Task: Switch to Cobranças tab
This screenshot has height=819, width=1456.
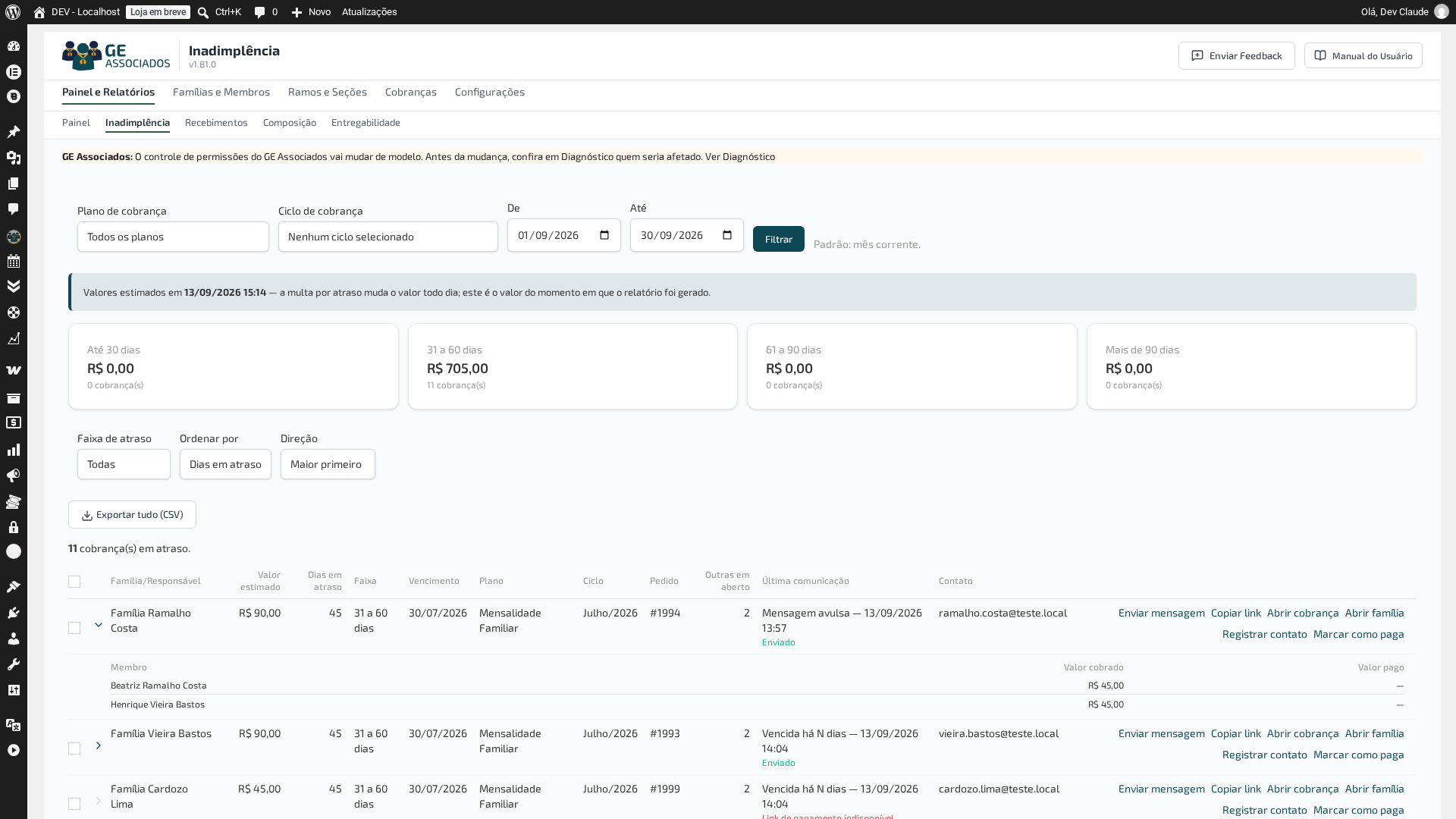Action: click(x=411, y=92)
